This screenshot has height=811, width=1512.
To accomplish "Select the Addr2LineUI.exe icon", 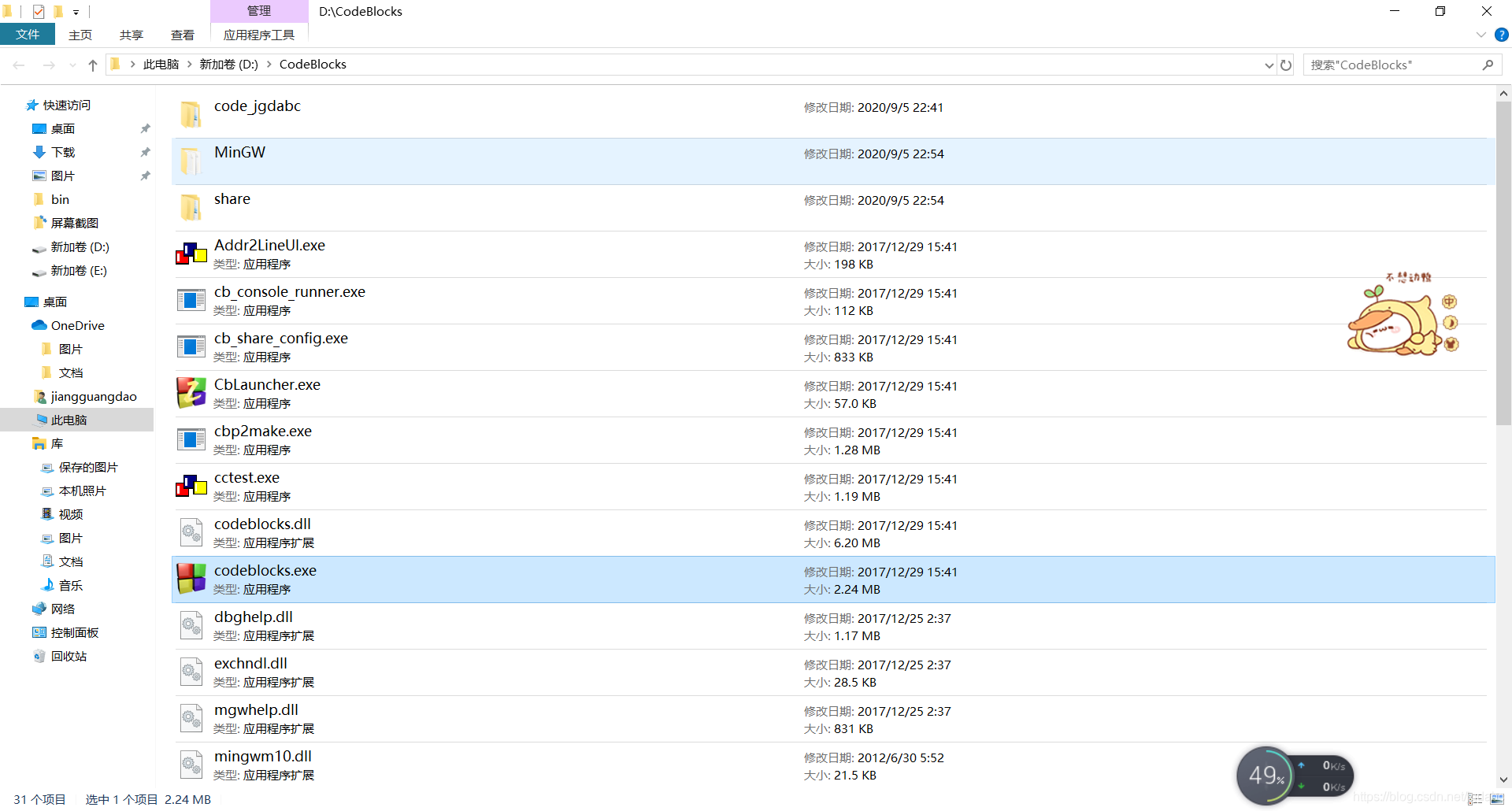I will (191, 254).
